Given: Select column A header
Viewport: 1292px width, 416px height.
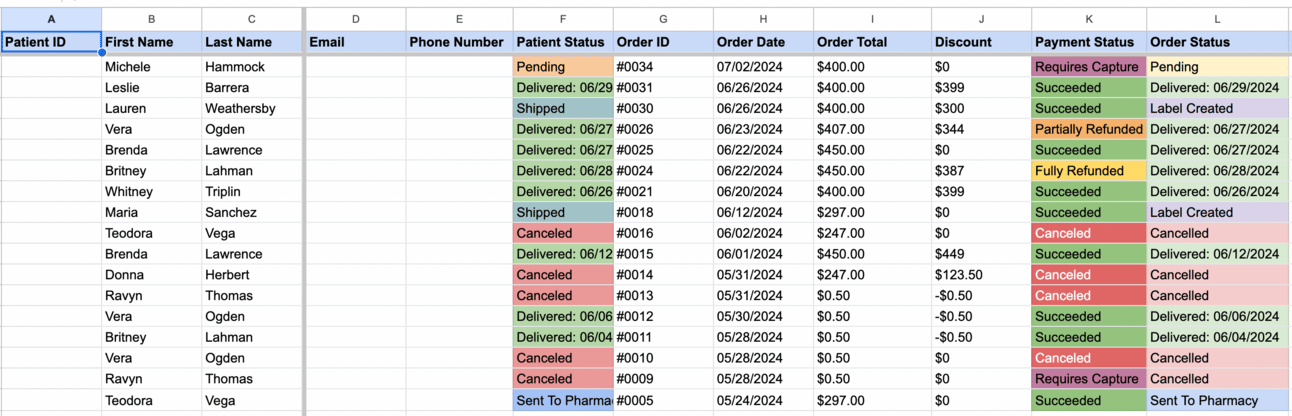Looking at the screenshot, I should (x=51, y=19).
